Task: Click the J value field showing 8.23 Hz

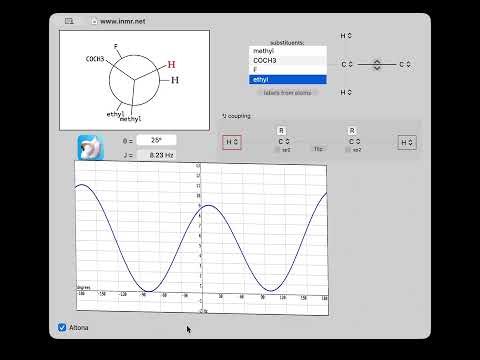Action: [x=156, y=155]
